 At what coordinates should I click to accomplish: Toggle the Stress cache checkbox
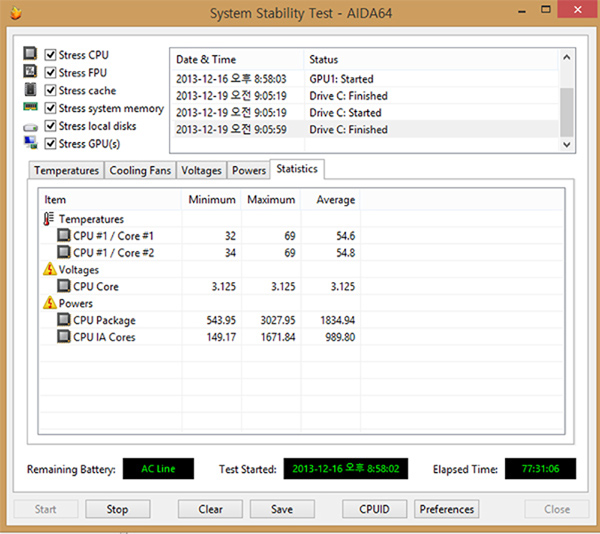[x=51, y=90]
